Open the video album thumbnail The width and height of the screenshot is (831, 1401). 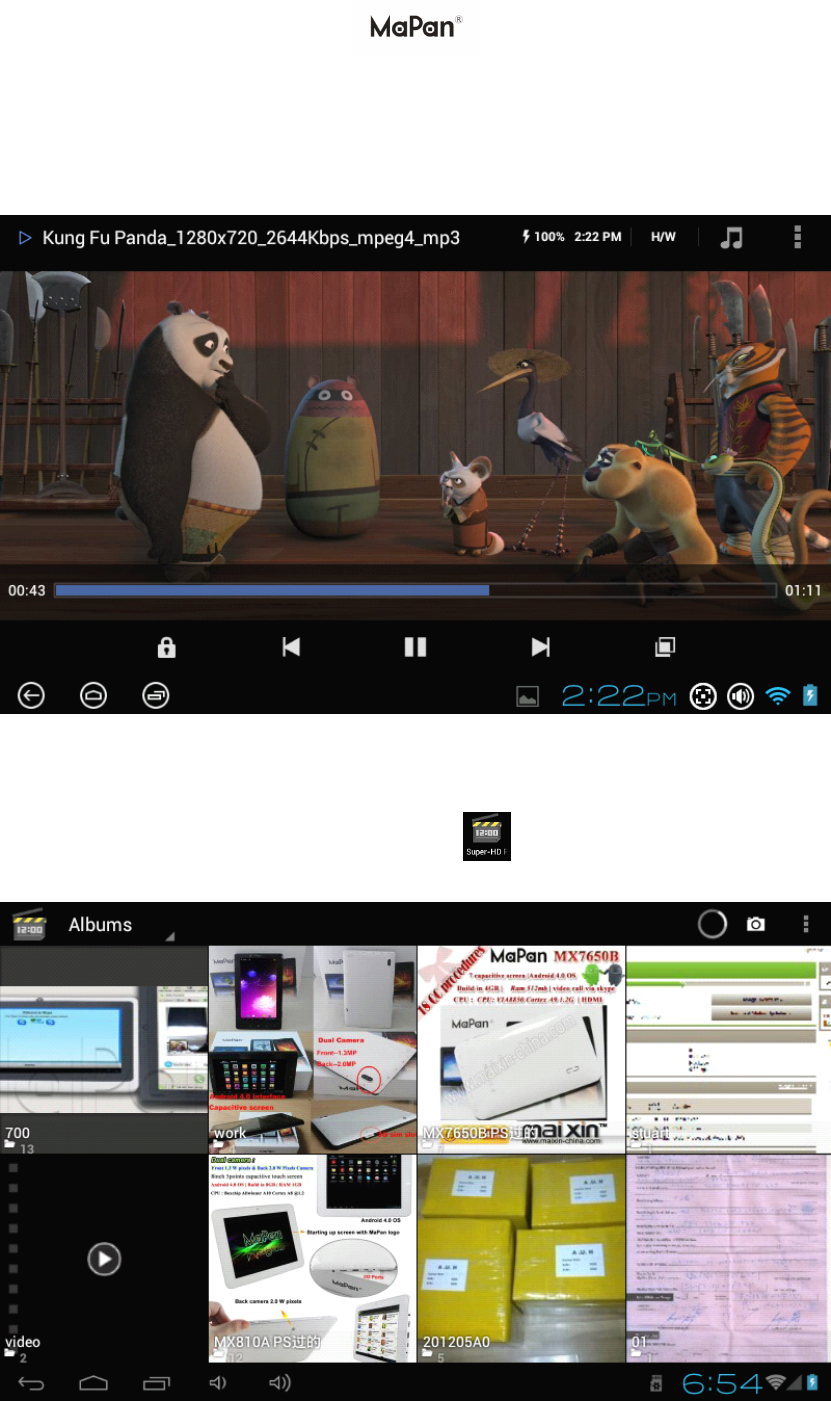104,1259
